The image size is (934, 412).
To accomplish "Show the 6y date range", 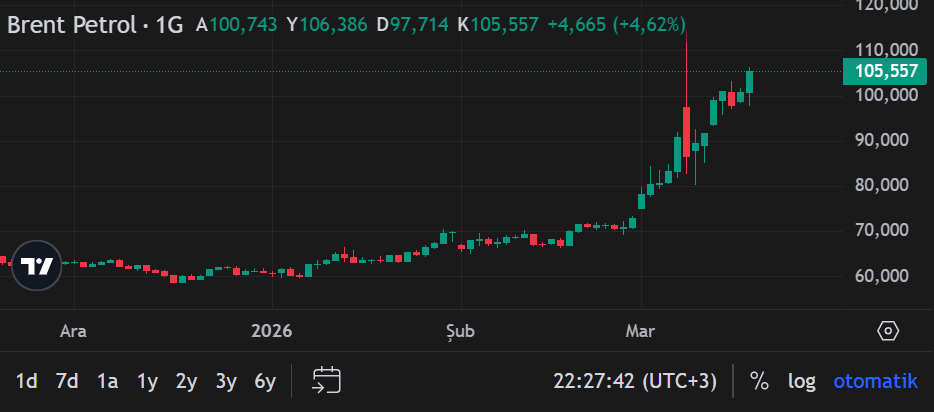I will [x=265, y=381].
